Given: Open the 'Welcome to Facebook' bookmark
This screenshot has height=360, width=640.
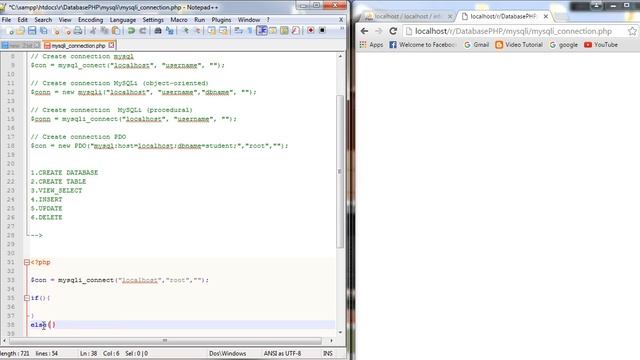Looking at the screenshot, I should 422,45.
